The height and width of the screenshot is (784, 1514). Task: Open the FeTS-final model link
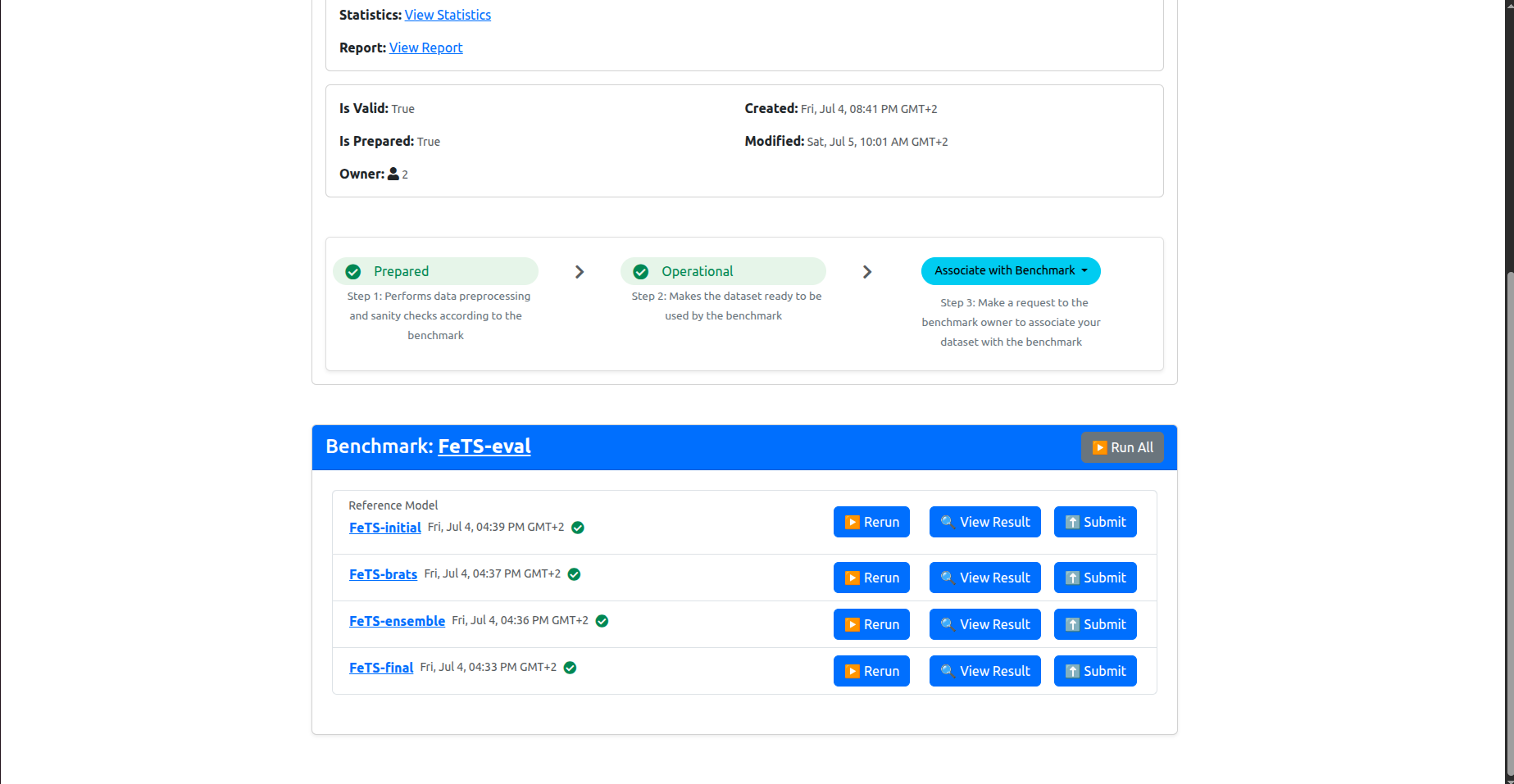click(381, 668)
